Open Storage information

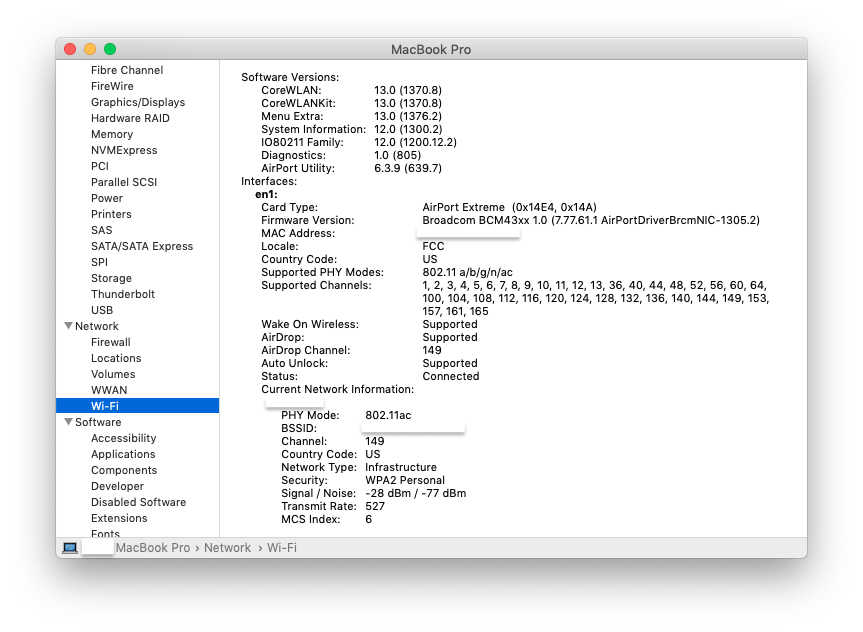(112, 278)
